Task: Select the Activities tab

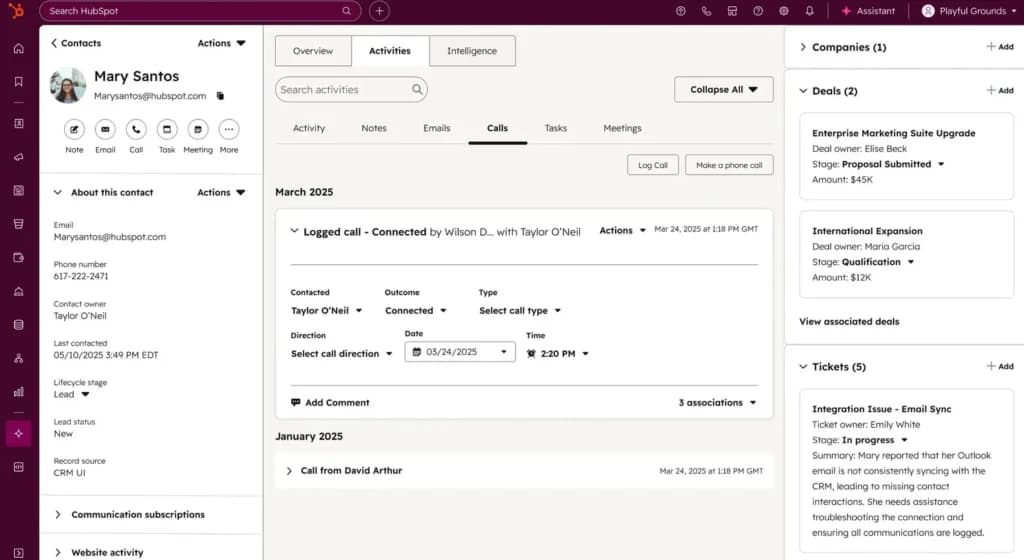Action: [x=390, y=51]
